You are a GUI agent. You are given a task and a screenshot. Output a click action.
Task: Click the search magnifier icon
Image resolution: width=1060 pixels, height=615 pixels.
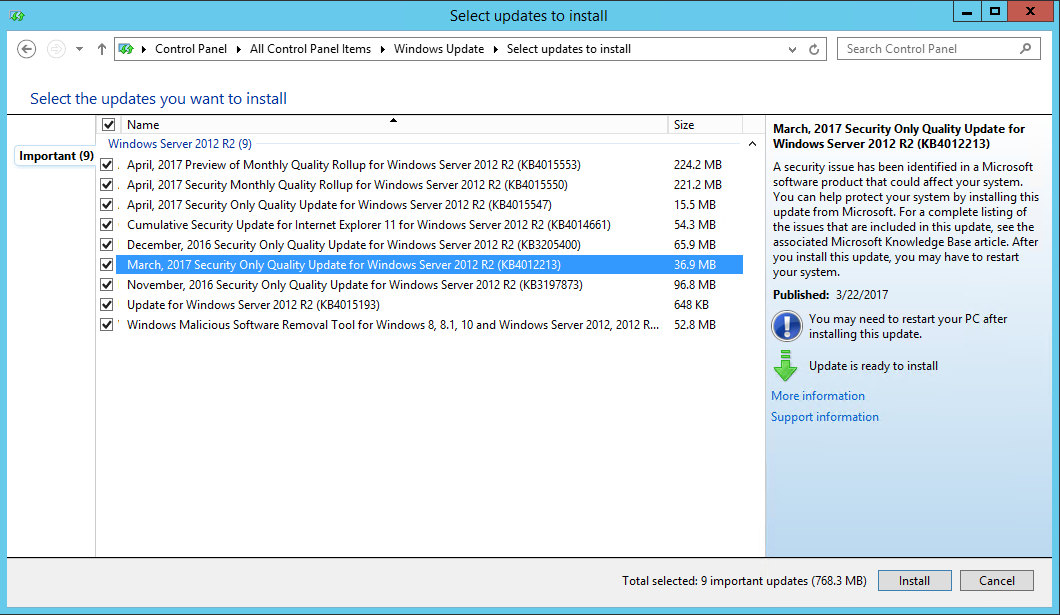pos(1026,49)
